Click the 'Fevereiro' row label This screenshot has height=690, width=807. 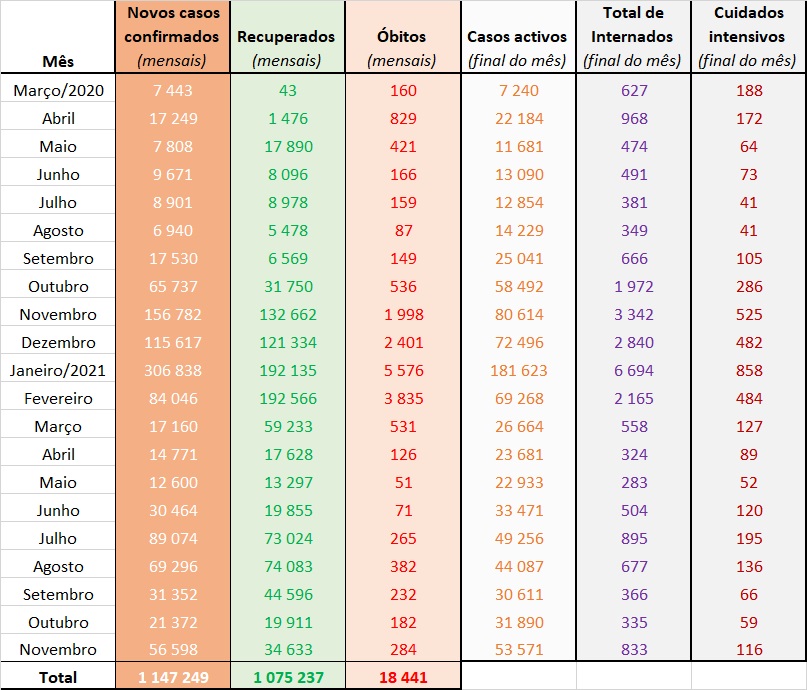[x=58, y=398]
